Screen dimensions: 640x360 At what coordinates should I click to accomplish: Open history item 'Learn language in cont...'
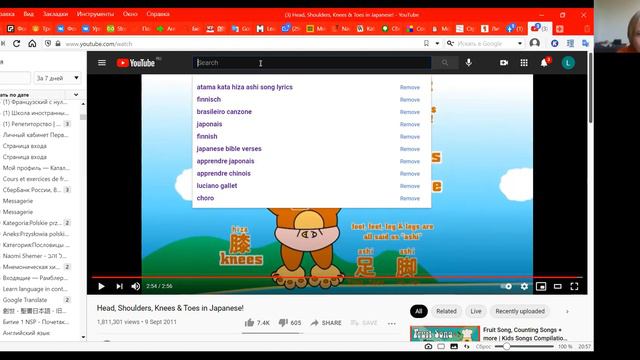click(36, 289)
